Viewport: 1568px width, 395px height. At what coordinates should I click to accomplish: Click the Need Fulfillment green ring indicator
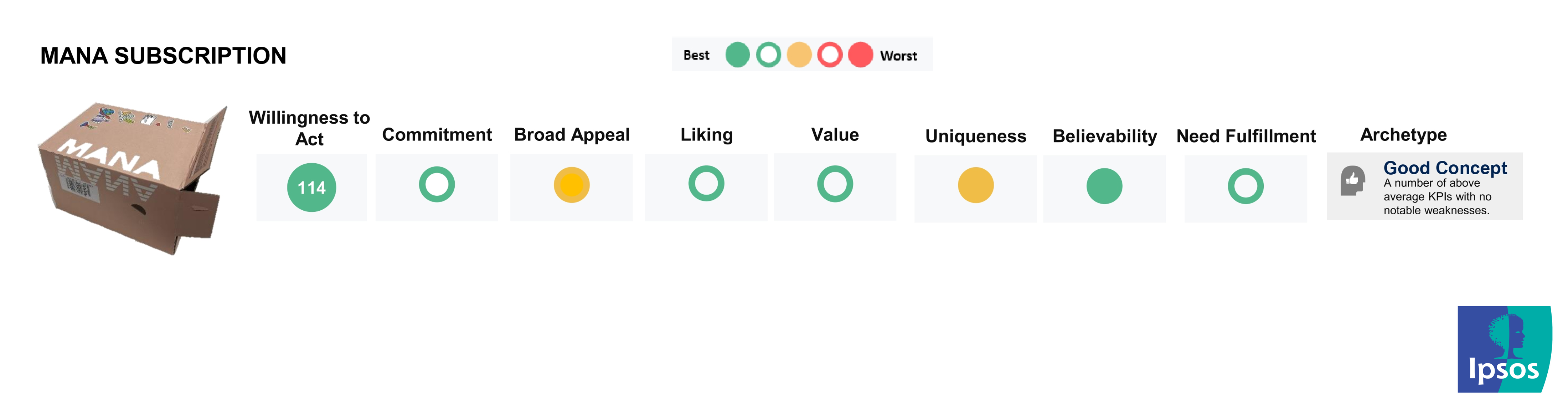pos(1245,186)
